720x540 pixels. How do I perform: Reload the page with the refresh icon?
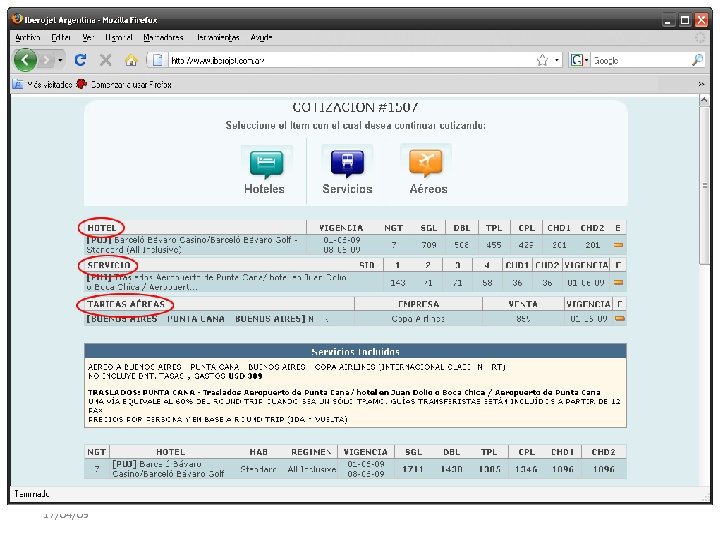80,60
